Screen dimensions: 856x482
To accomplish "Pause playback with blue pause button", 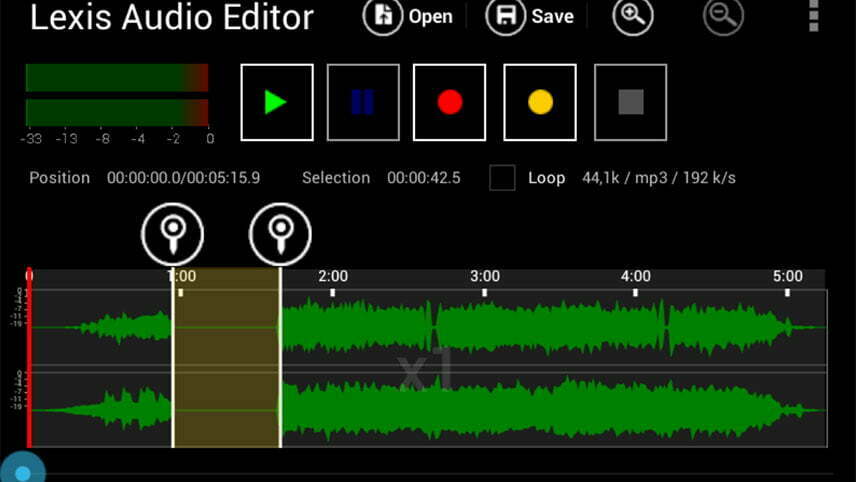I will (363, 102).
